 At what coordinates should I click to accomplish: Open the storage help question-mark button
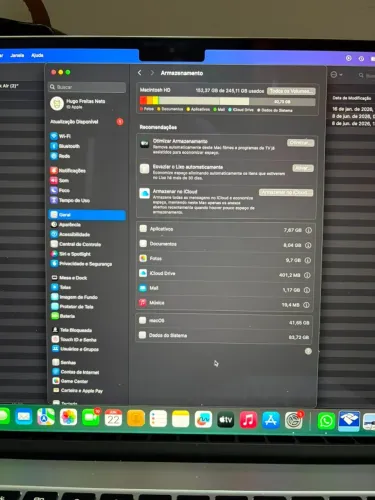(308, 351)
